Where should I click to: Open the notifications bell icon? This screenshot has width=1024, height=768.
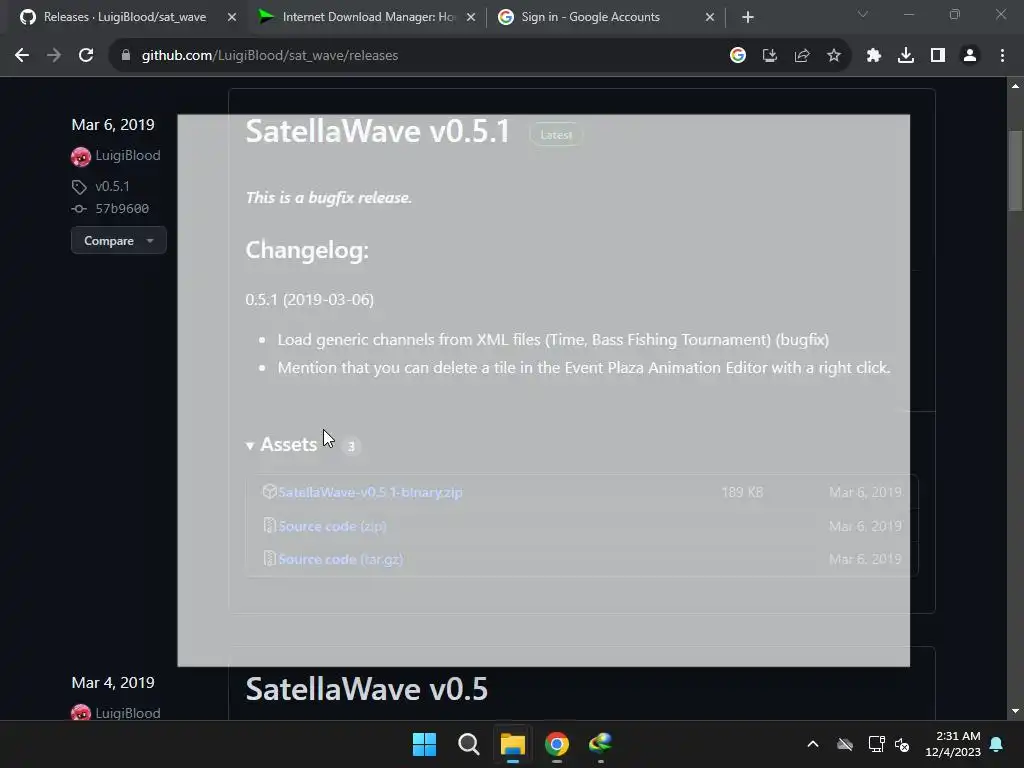[997, 744]
